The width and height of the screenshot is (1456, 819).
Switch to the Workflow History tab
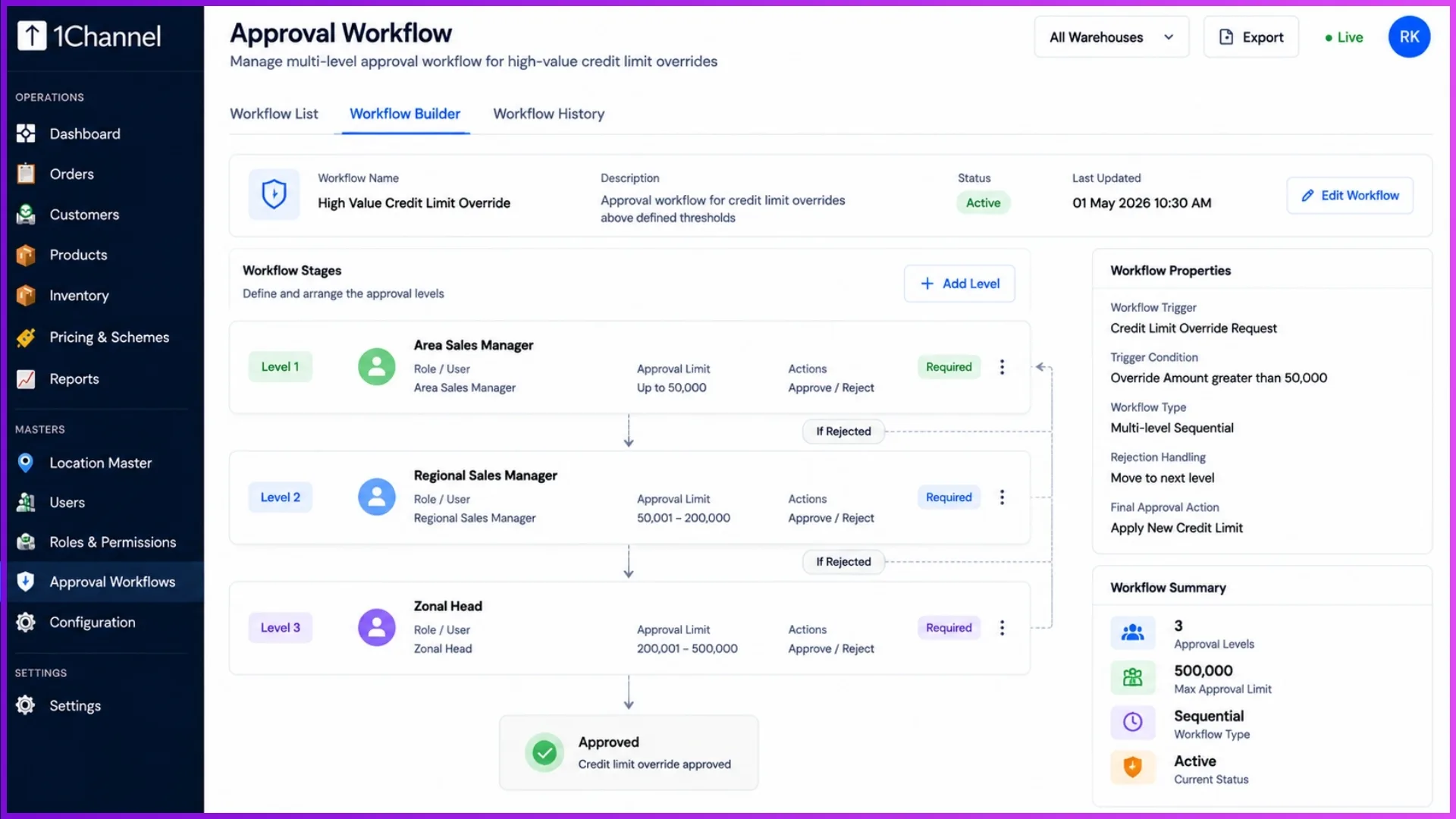tap(549, 114)
